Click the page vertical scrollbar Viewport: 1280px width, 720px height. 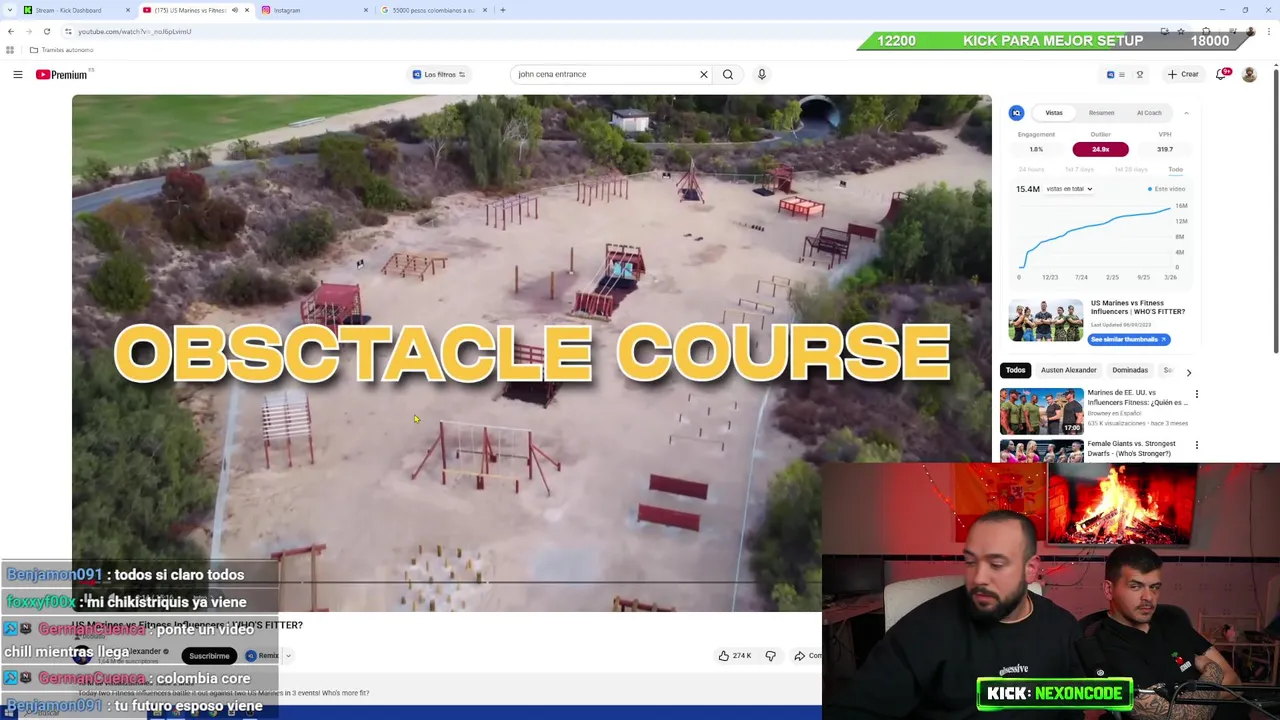click(x=1275, y=210)
